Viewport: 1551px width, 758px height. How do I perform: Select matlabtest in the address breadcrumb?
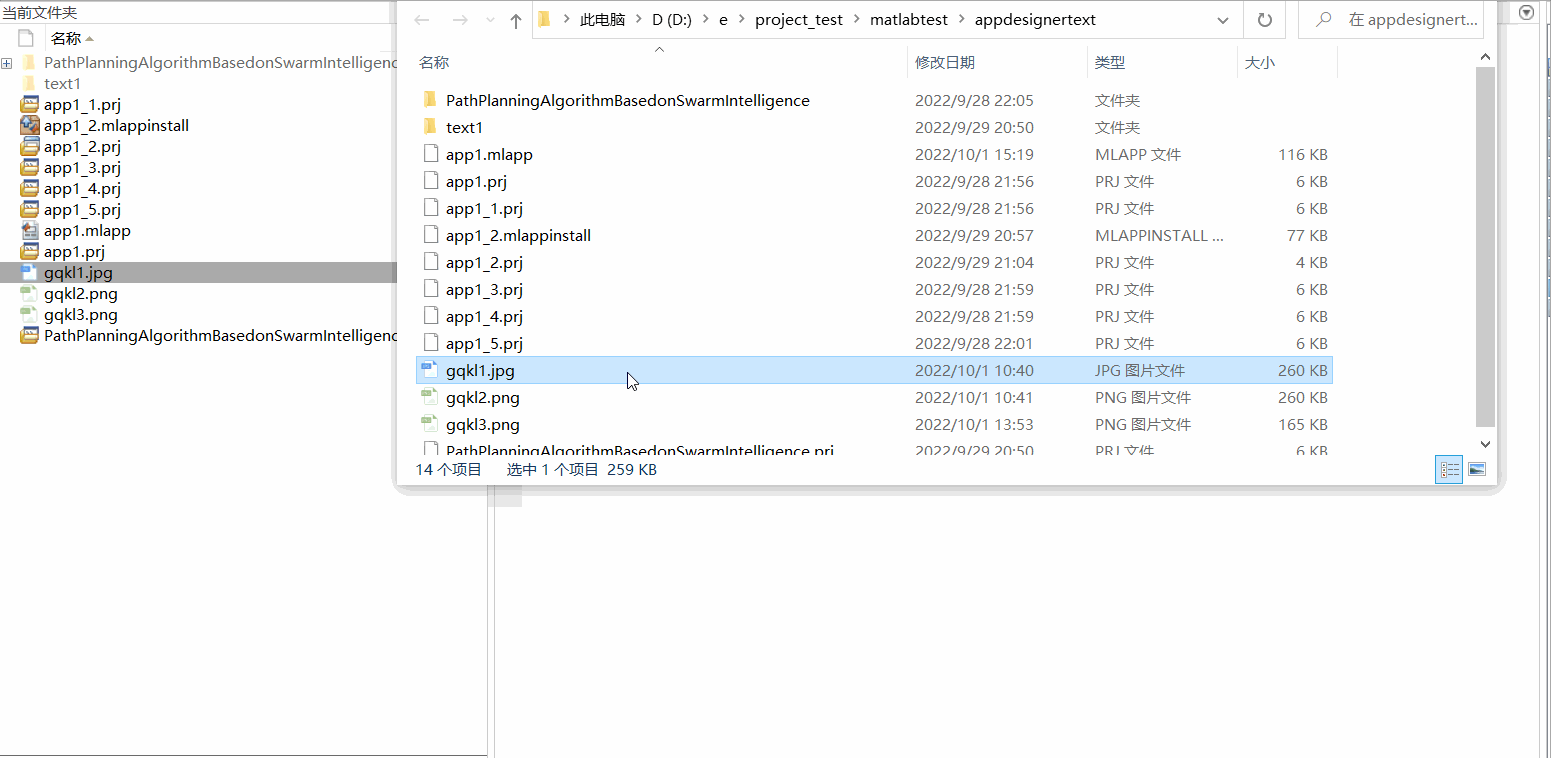(908, 20)
